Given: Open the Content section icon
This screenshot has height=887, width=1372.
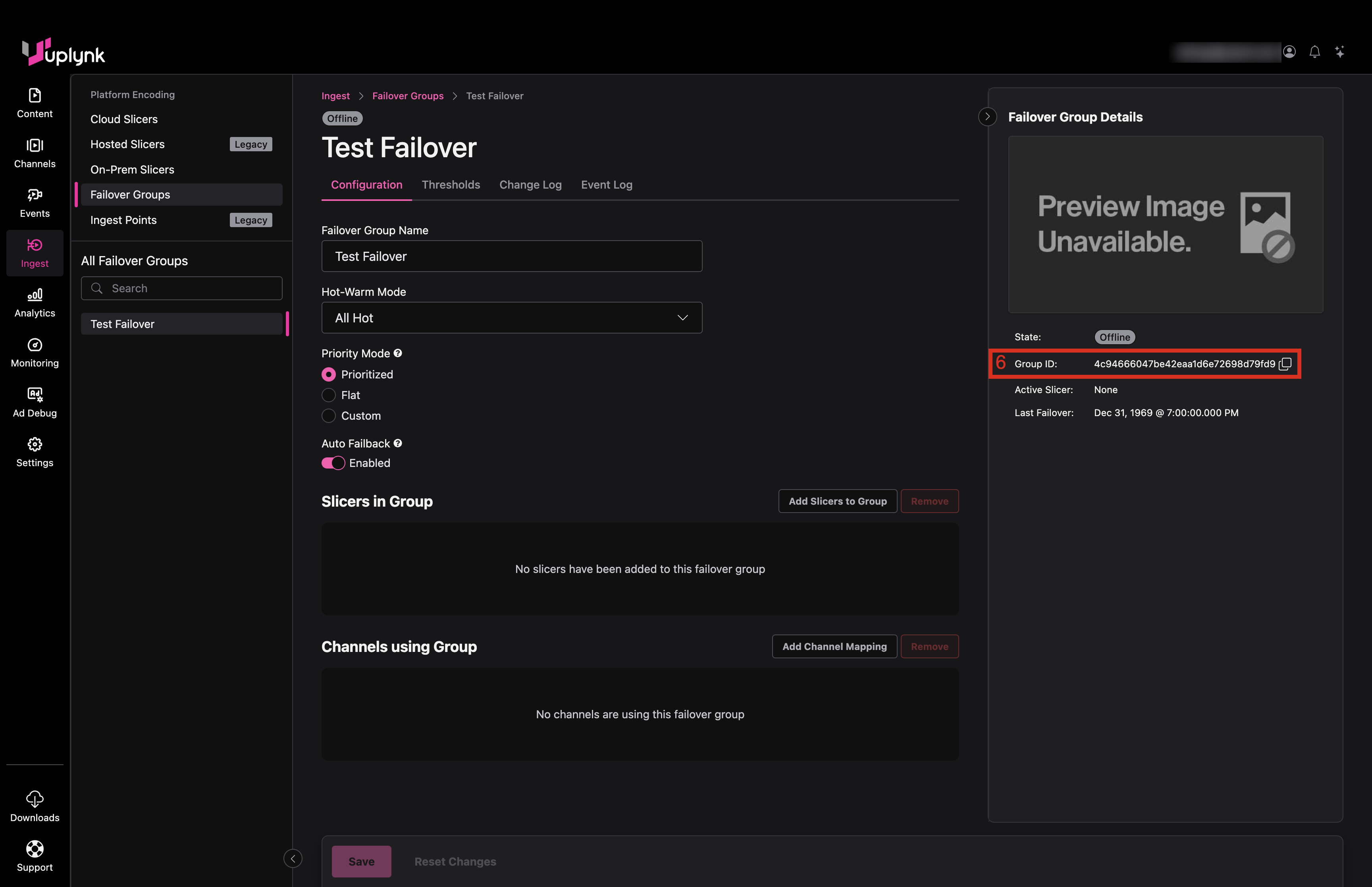Looking at the screenshot, I should coord(35,96).
